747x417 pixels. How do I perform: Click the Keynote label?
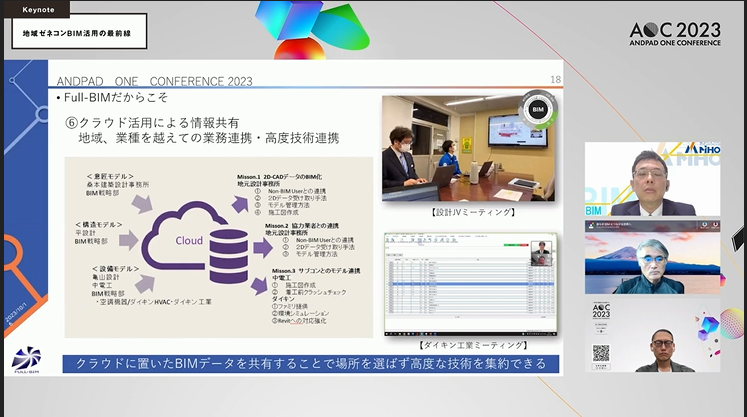pyautogui.click(x=38, y=10)
